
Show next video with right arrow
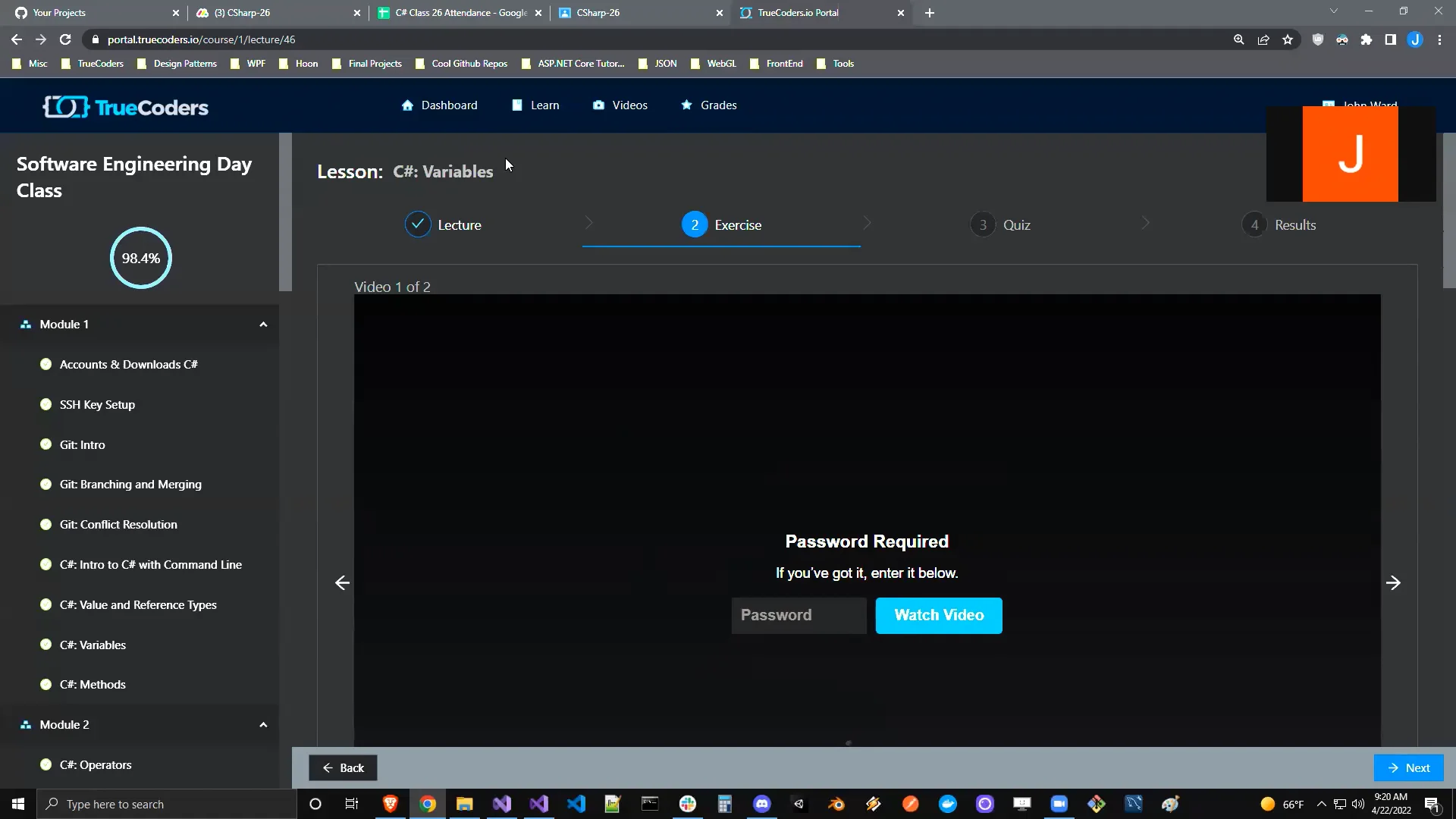click(1393, 583)
